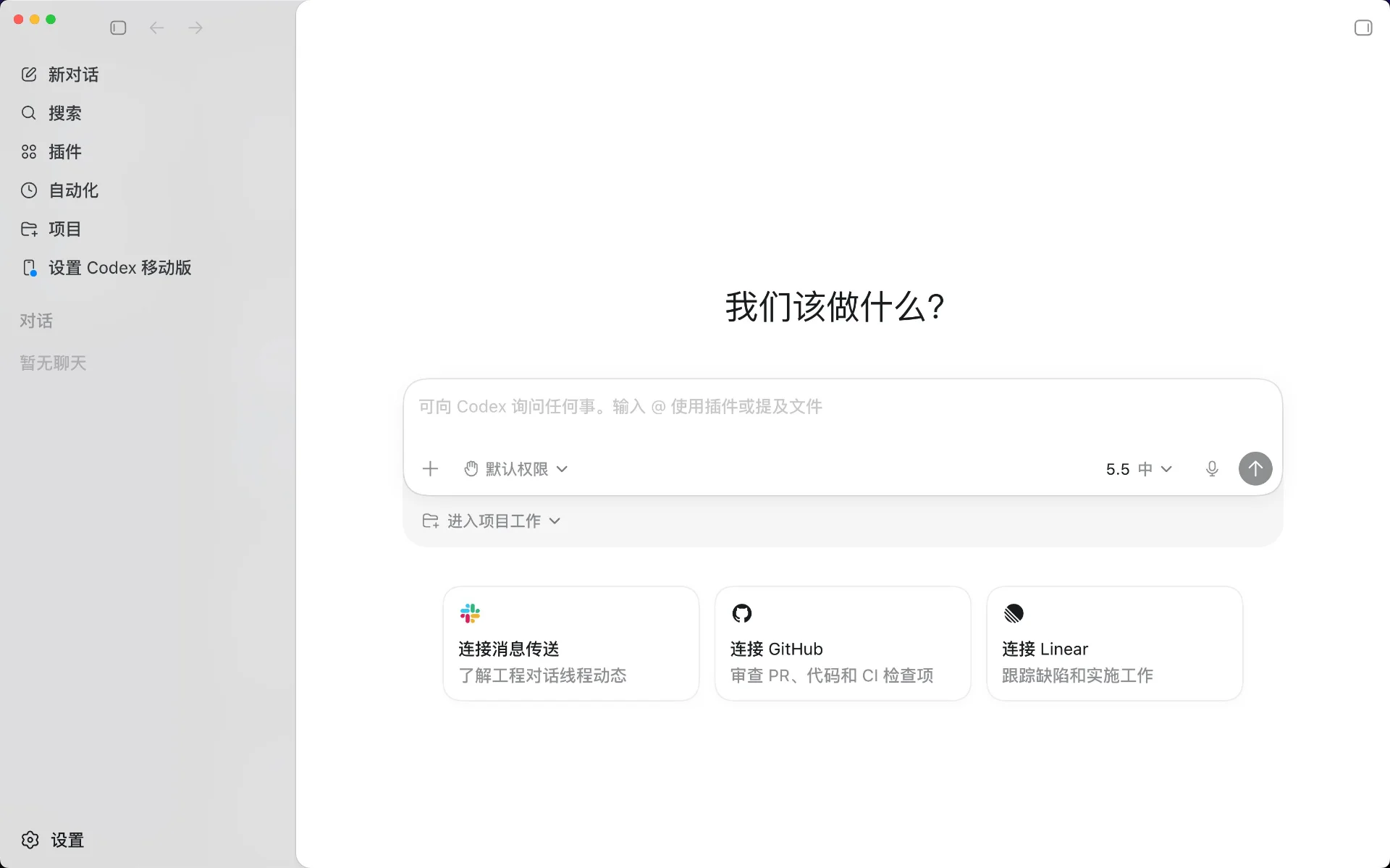
Task: Click the GitHub logo icon
Action: point(742,614)
